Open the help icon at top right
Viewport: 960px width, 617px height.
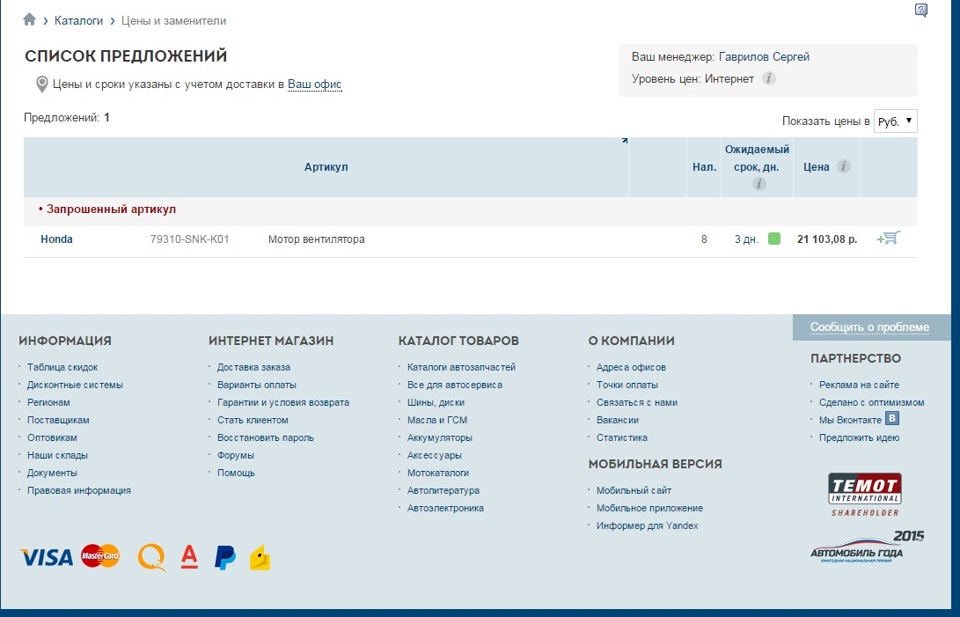[921, 10]
